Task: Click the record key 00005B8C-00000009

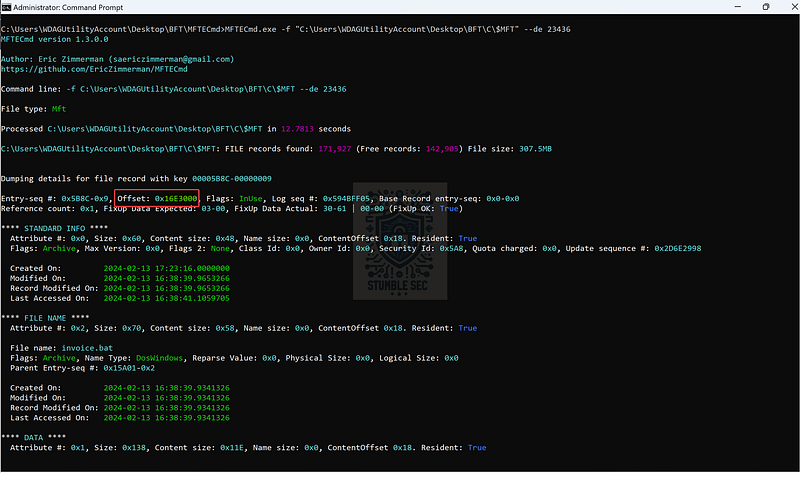Action: coord(232,179)
